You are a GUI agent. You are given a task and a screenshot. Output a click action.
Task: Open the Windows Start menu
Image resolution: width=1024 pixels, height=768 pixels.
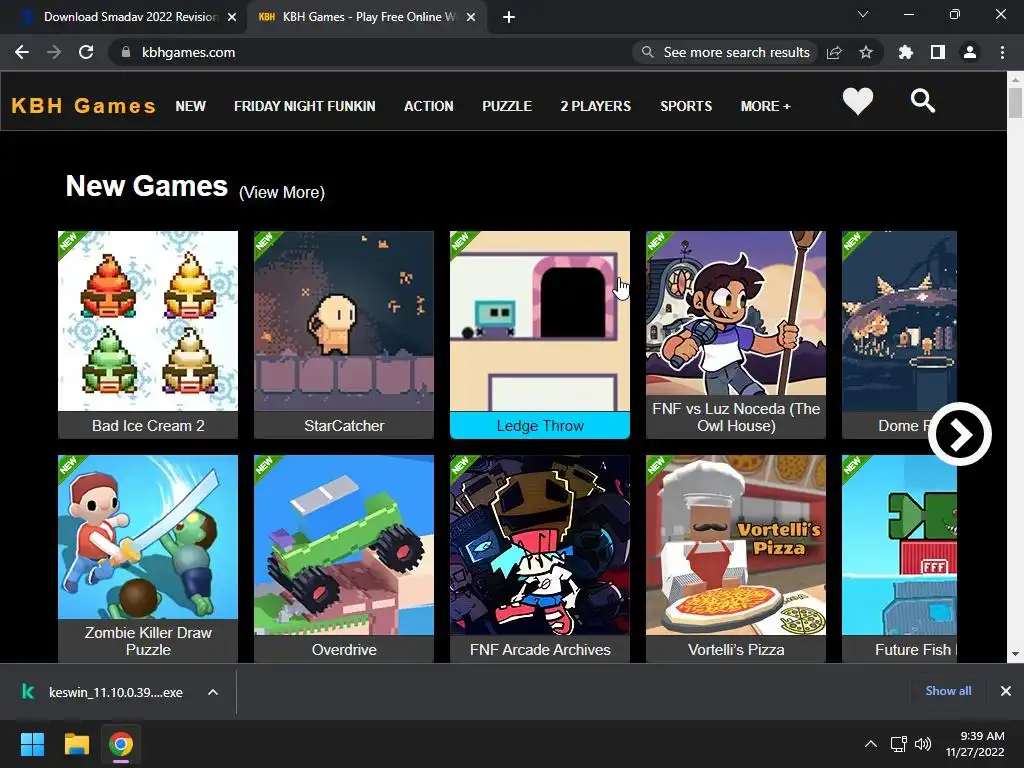point(32,744)
